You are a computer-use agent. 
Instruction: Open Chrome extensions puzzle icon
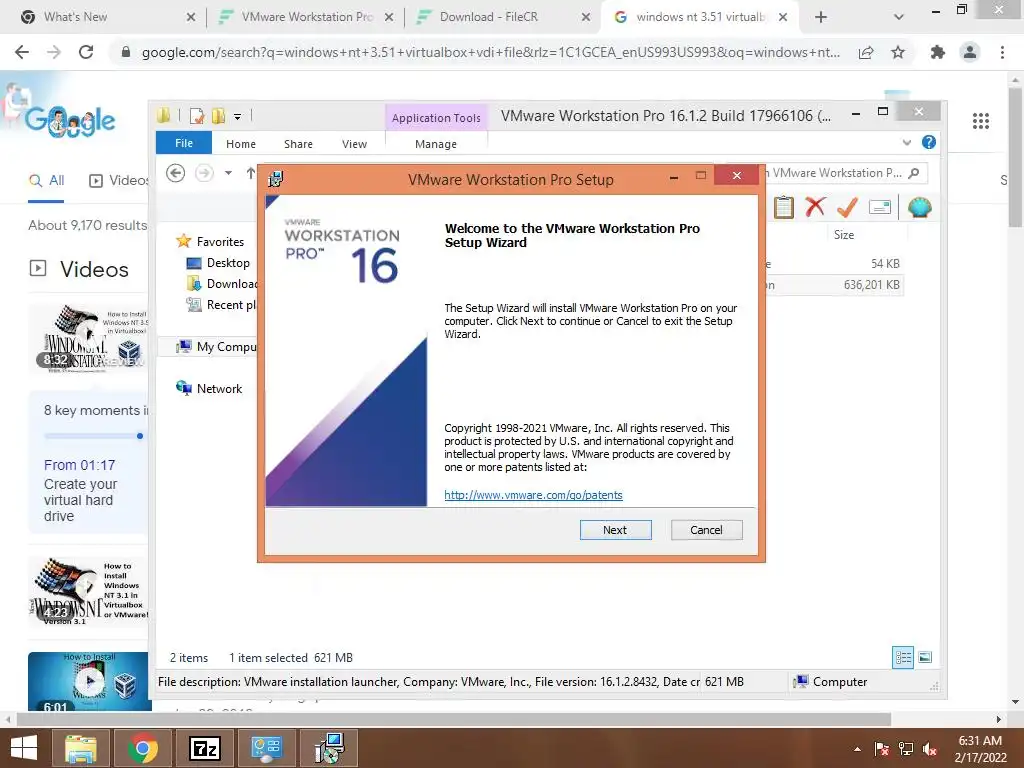pos(938,52)
